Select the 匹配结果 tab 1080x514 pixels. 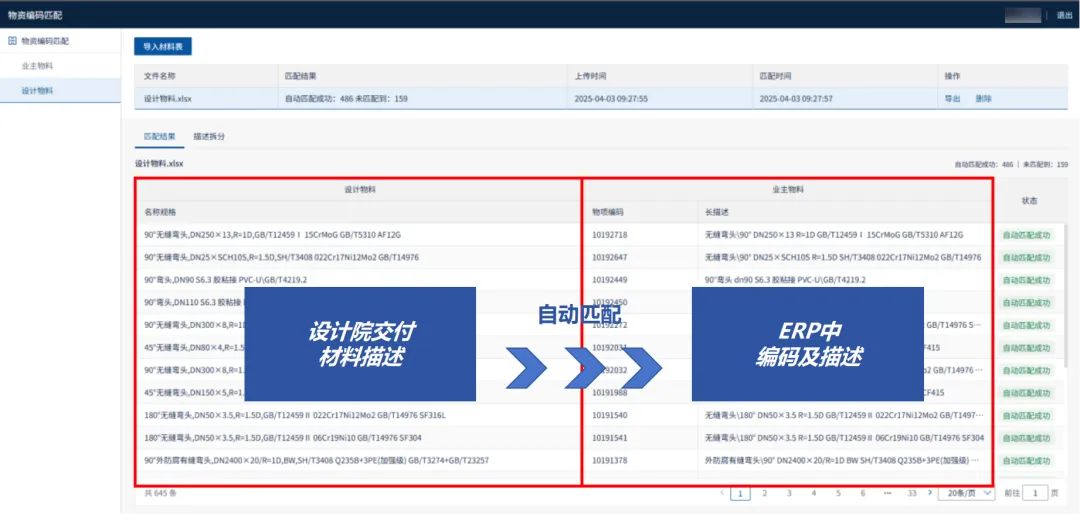159,136
